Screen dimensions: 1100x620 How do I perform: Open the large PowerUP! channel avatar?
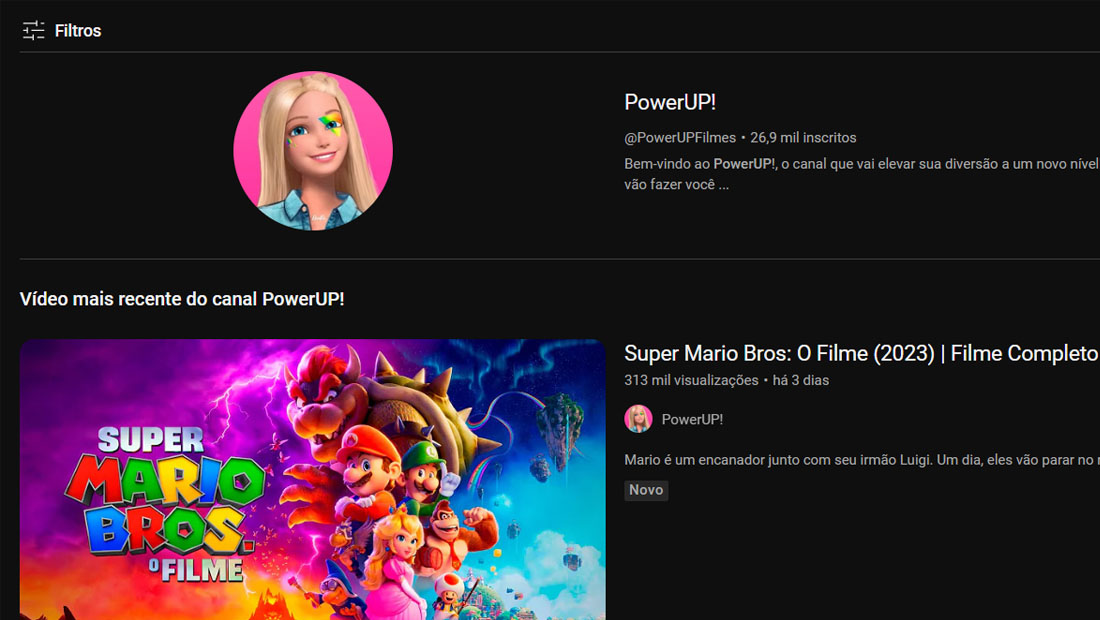coord(313,151)
